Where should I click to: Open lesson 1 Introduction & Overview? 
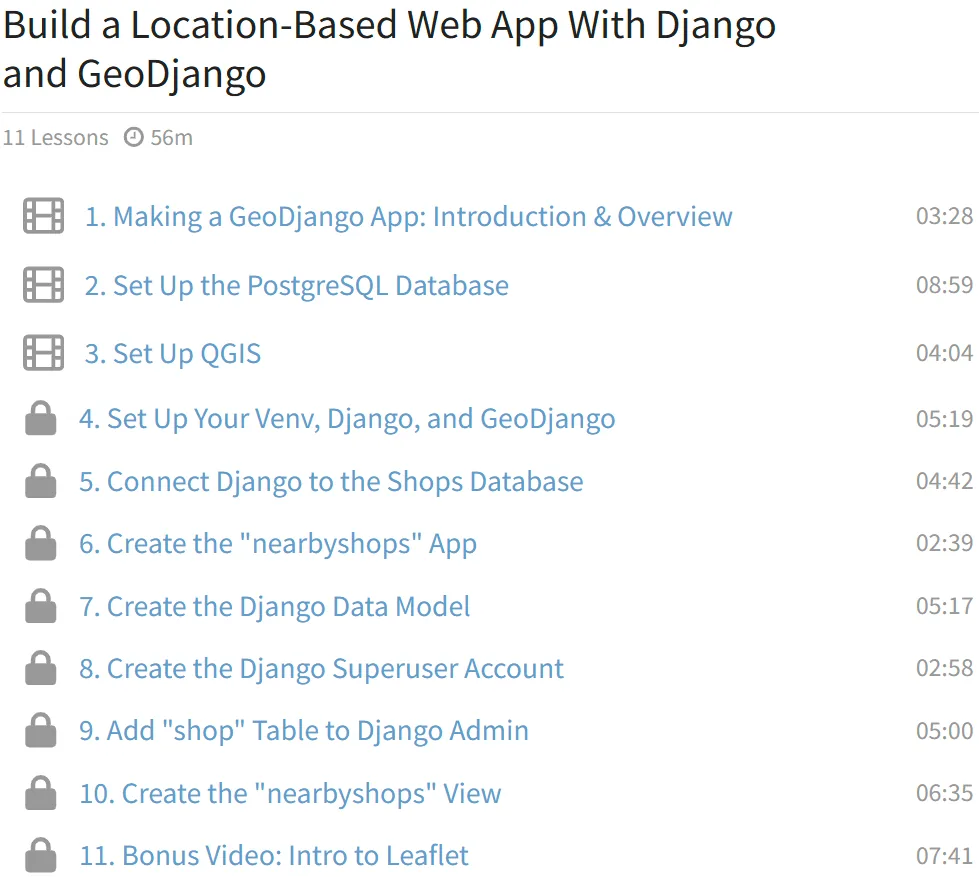tap(408, 217)
